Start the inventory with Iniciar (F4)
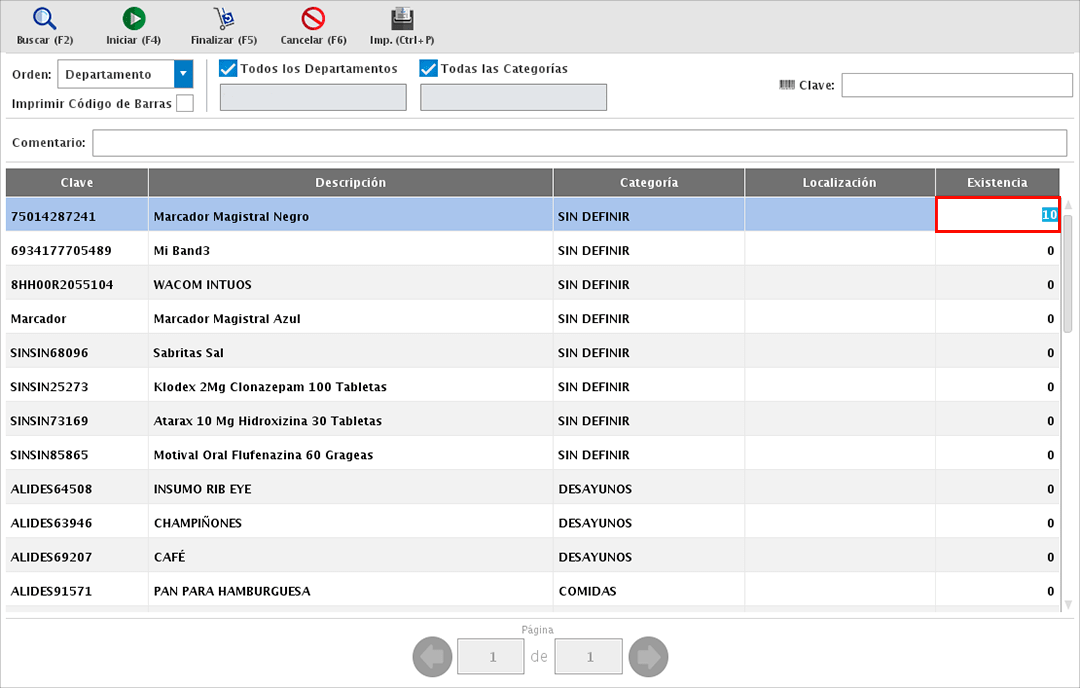Screen dimensions: 1080x688 click(x=133, y=18)
